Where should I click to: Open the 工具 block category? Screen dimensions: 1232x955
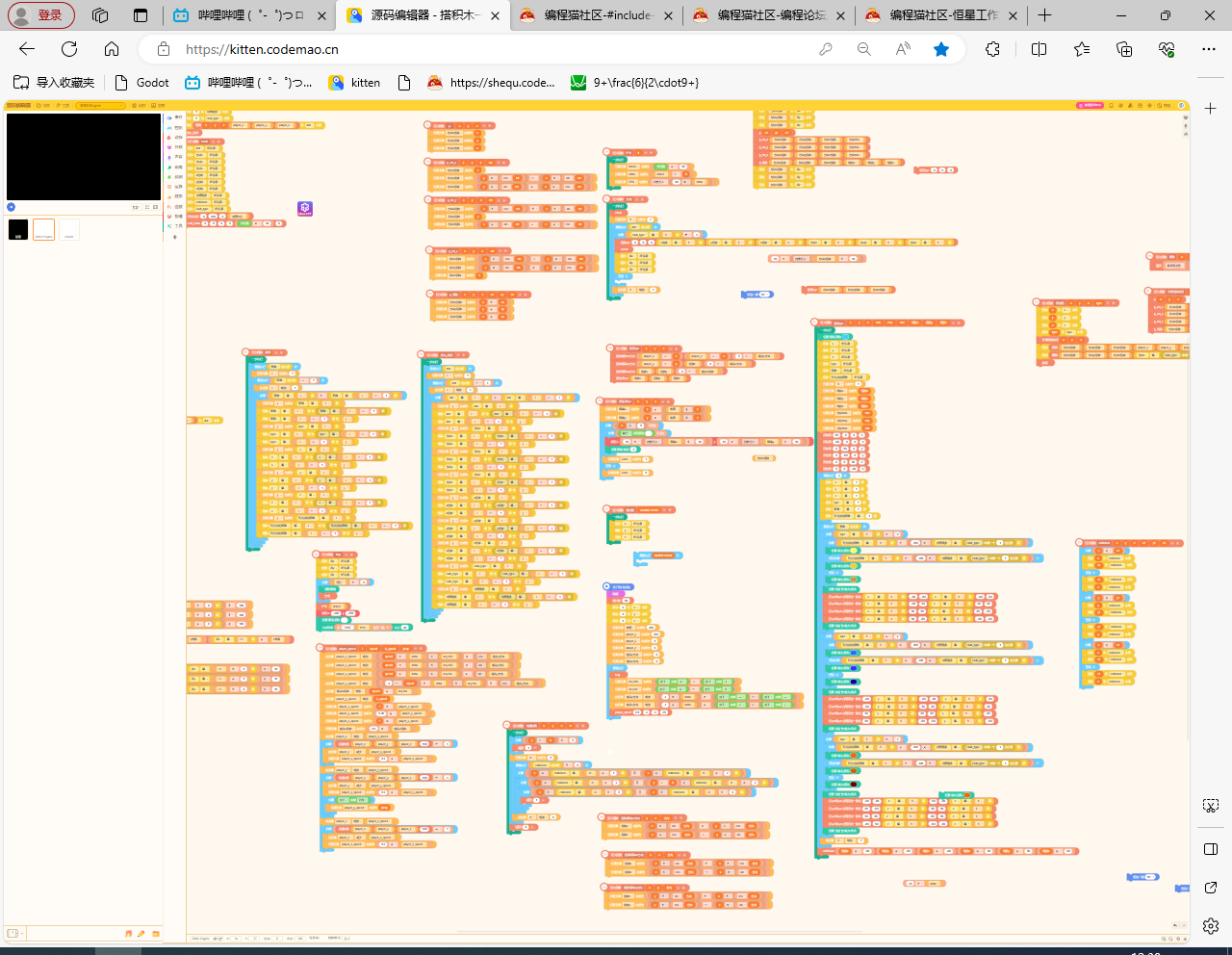(174, 226)
